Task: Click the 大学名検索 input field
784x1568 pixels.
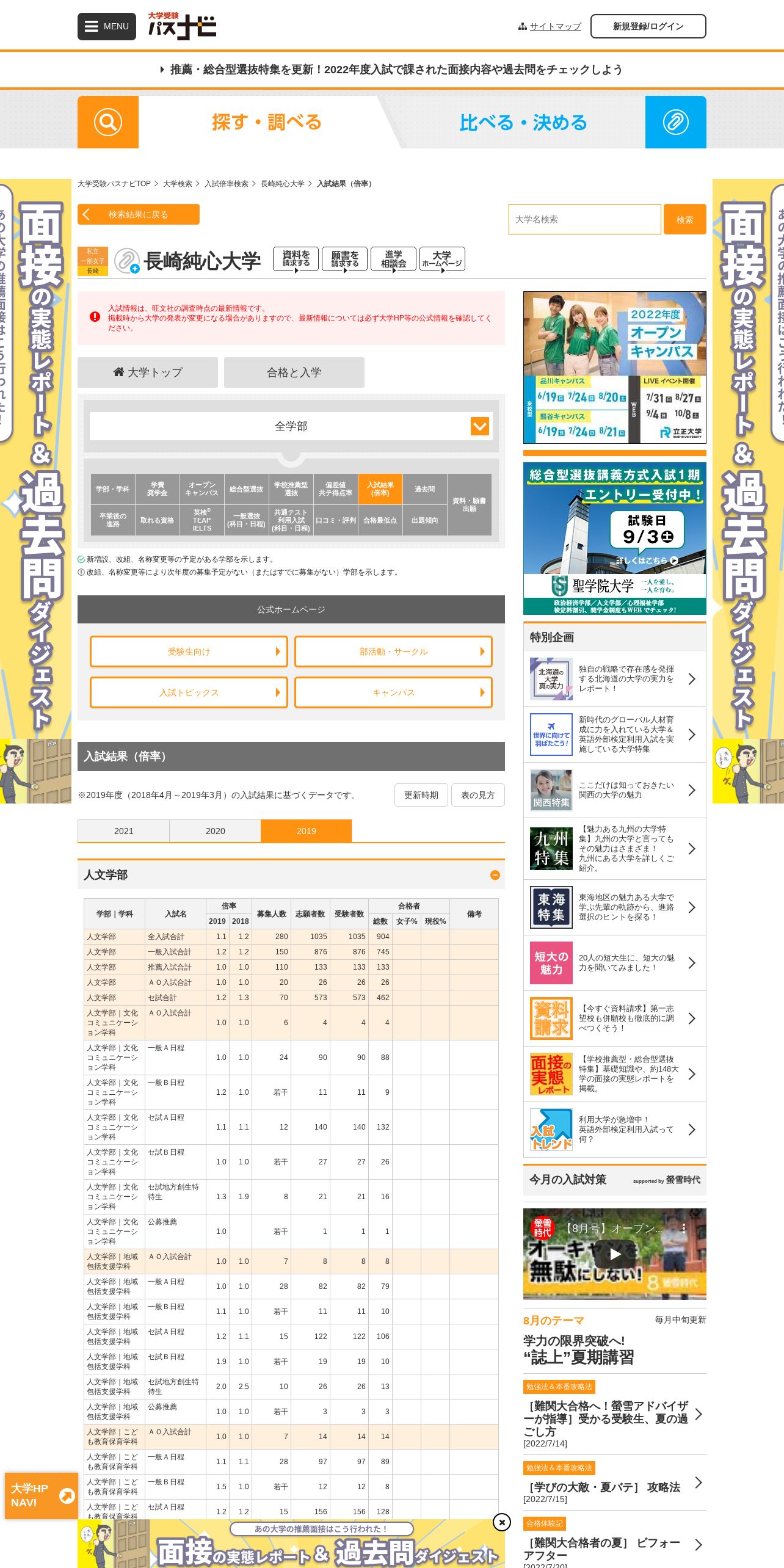Action: [x=585, y=219]
